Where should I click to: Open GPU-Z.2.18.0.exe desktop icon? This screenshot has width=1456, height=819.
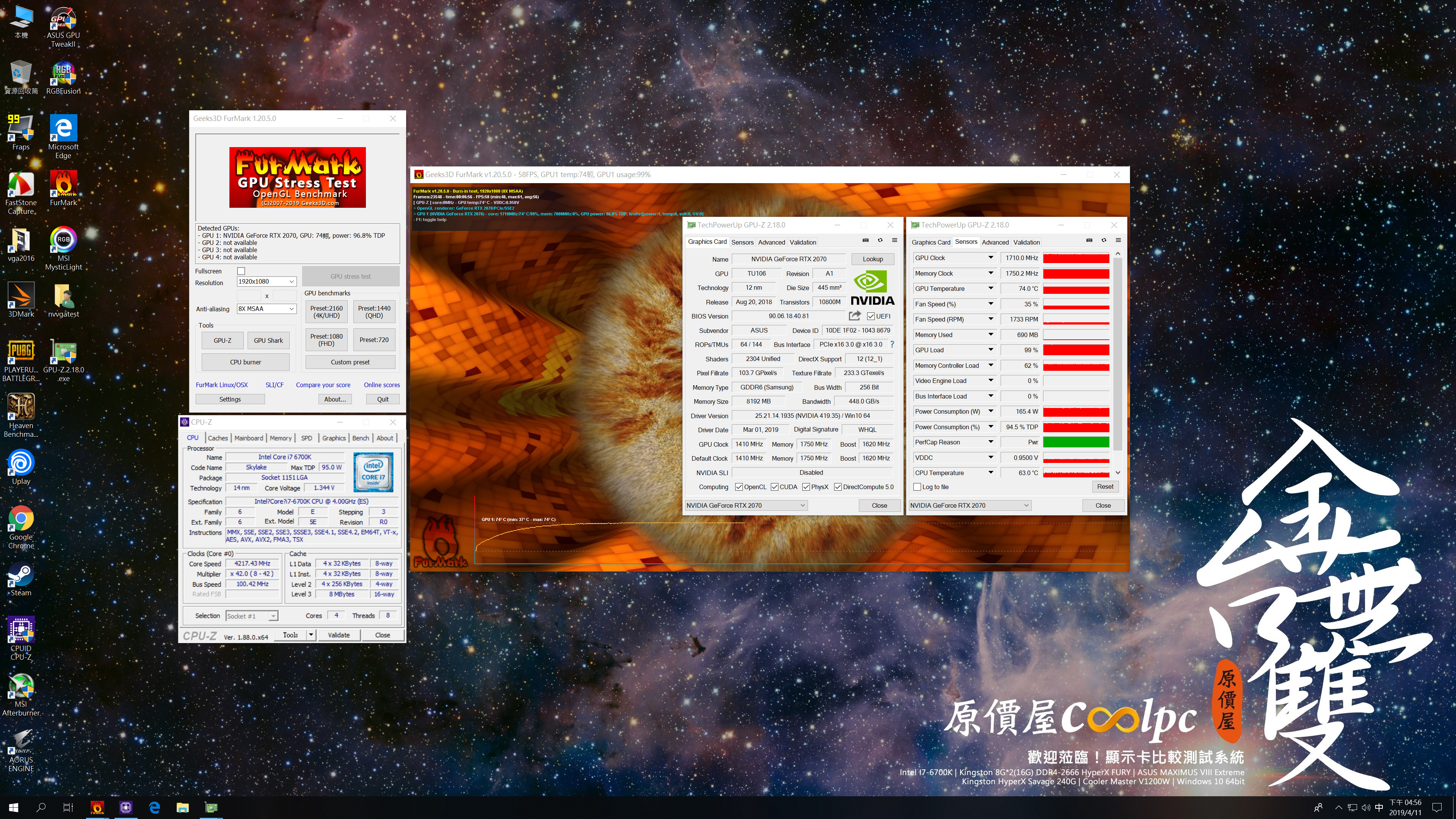[63, 360]
